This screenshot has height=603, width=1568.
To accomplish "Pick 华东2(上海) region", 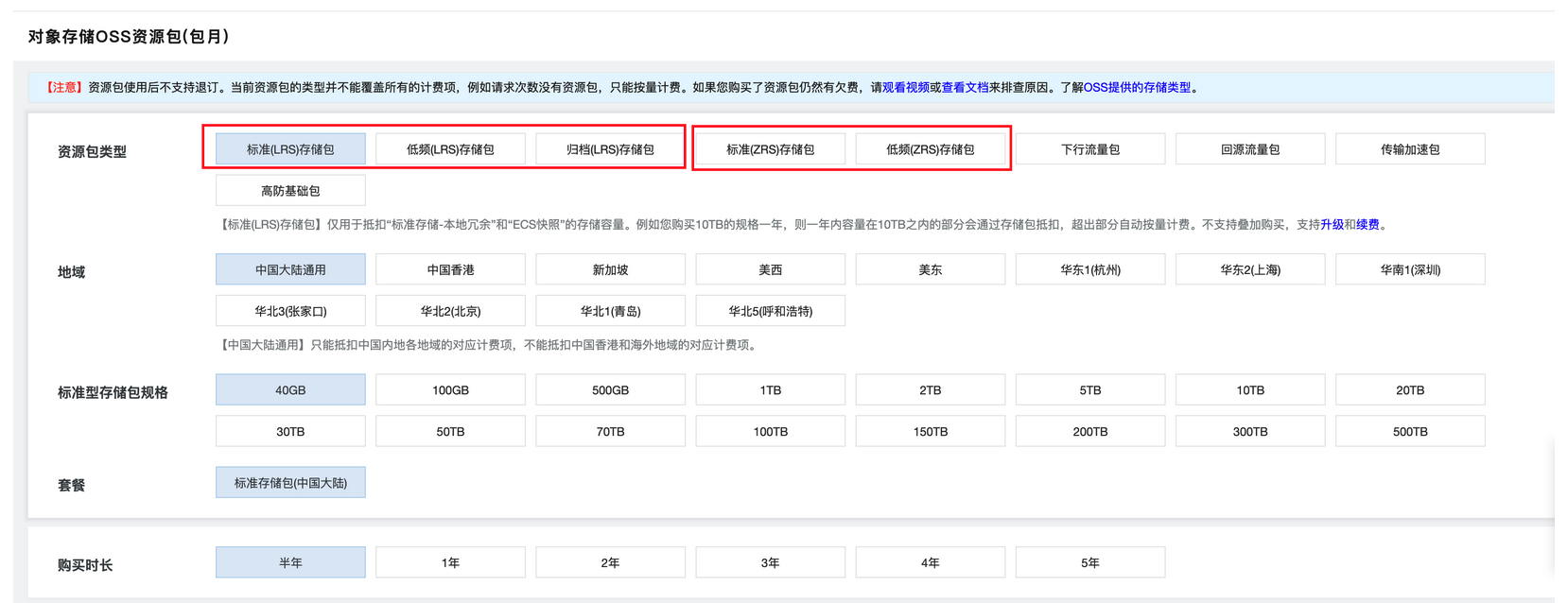I will (x=1250, y=269).
